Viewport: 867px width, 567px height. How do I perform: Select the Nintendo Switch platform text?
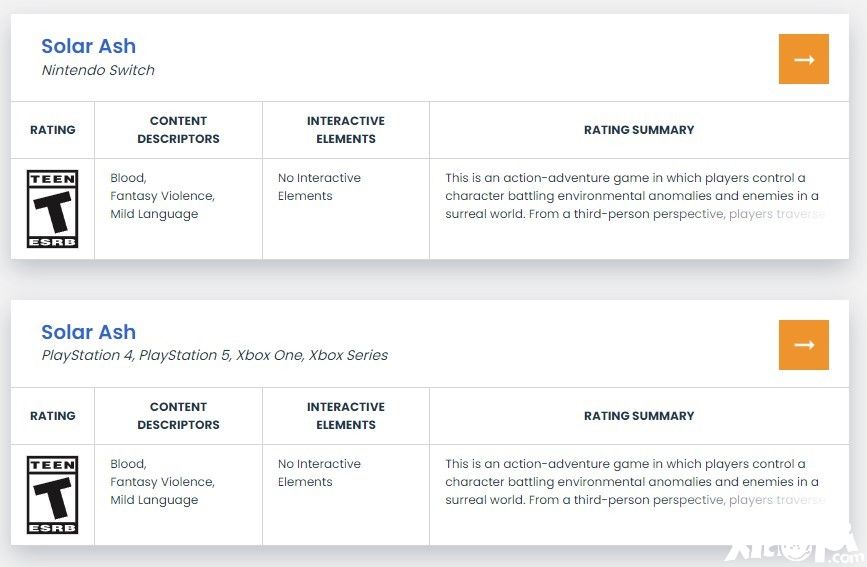tap(98, 70)
